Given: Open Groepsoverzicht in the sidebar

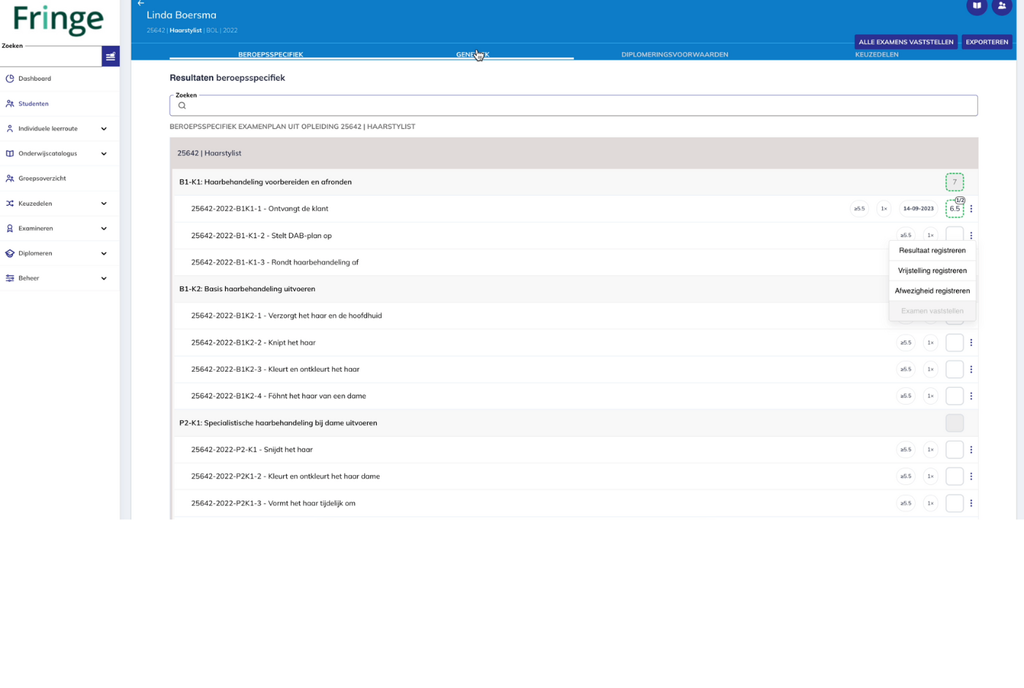Looking at the screenshot, I should tap(42, 178).
